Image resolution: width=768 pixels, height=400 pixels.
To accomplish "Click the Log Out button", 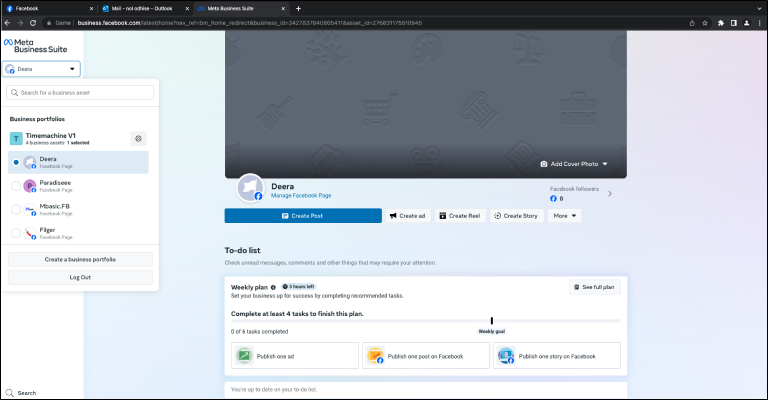I will coord(80,277).
